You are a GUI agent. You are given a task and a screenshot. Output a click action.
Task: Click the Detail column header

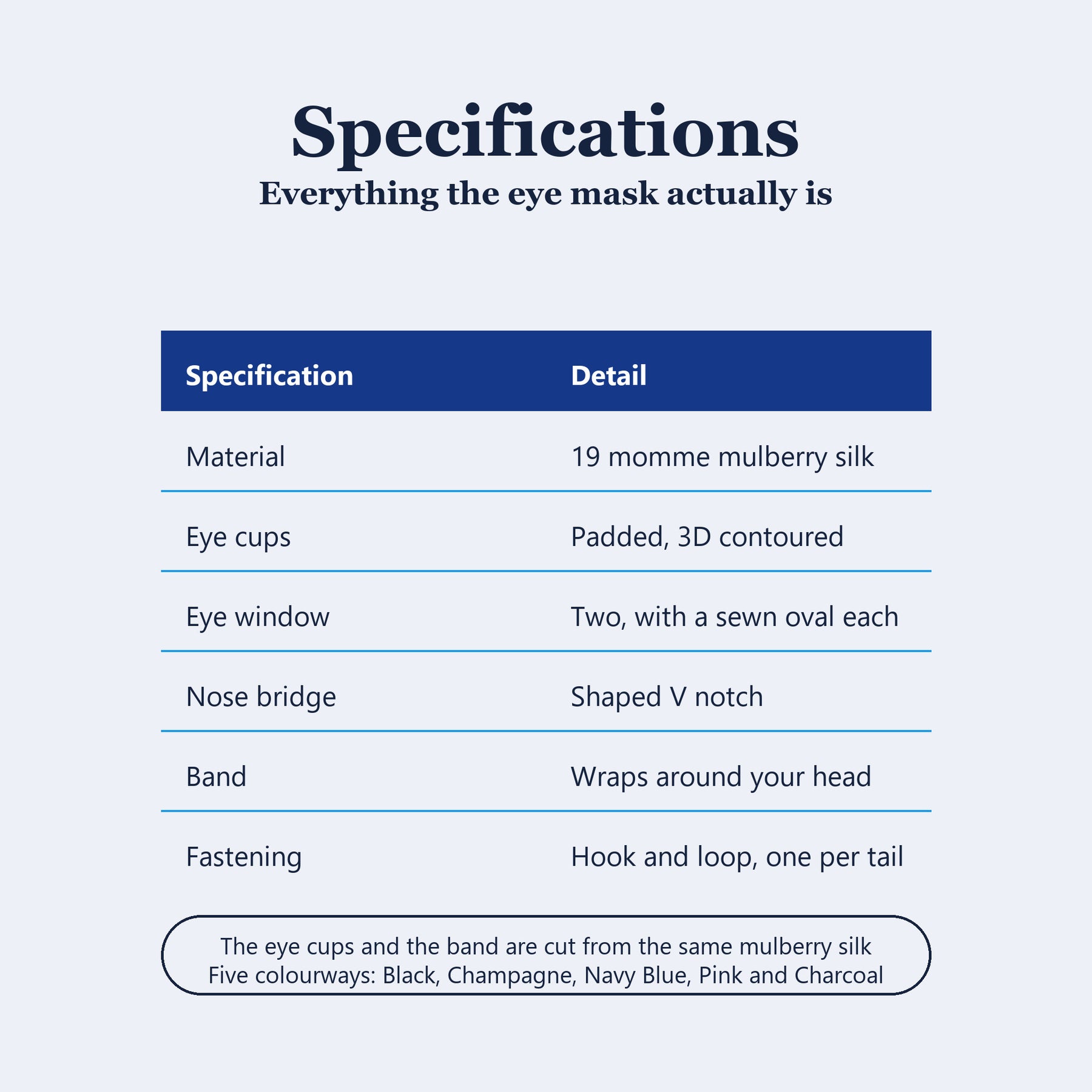608,376
